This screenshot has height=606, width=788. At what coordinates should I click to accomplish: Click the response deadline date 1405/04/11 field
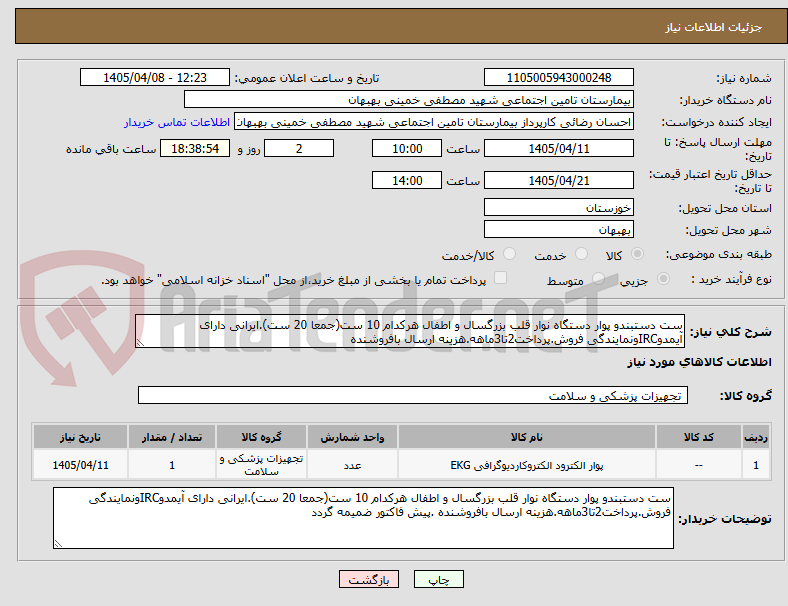click(x=559, y=148)
